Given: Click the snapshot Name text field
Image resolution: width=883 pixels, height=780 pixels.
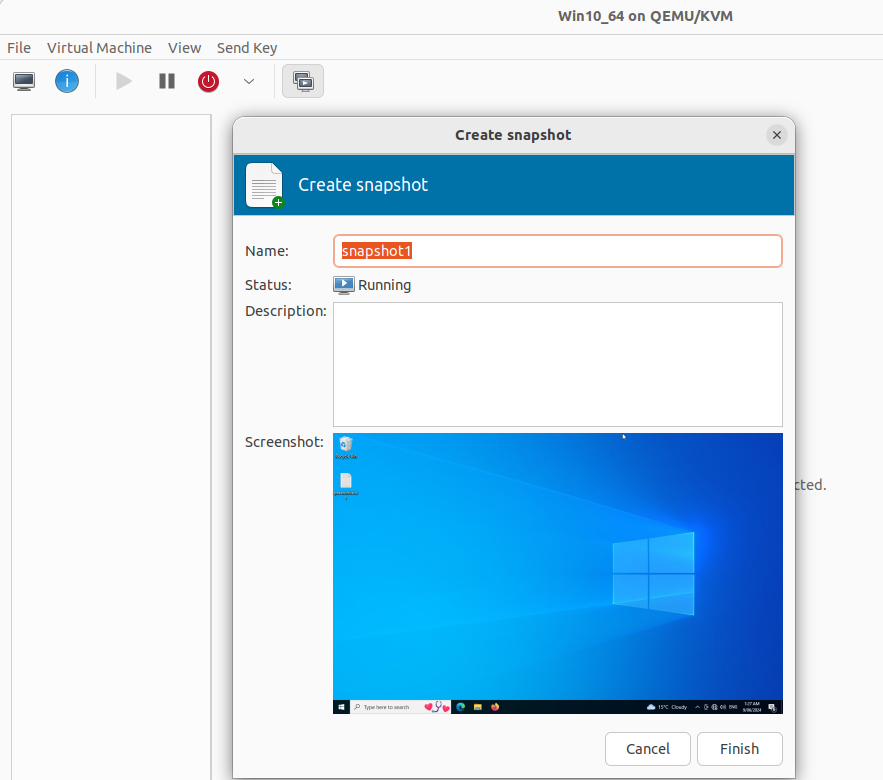Looking at the screenshot, I should coord(558,251).
